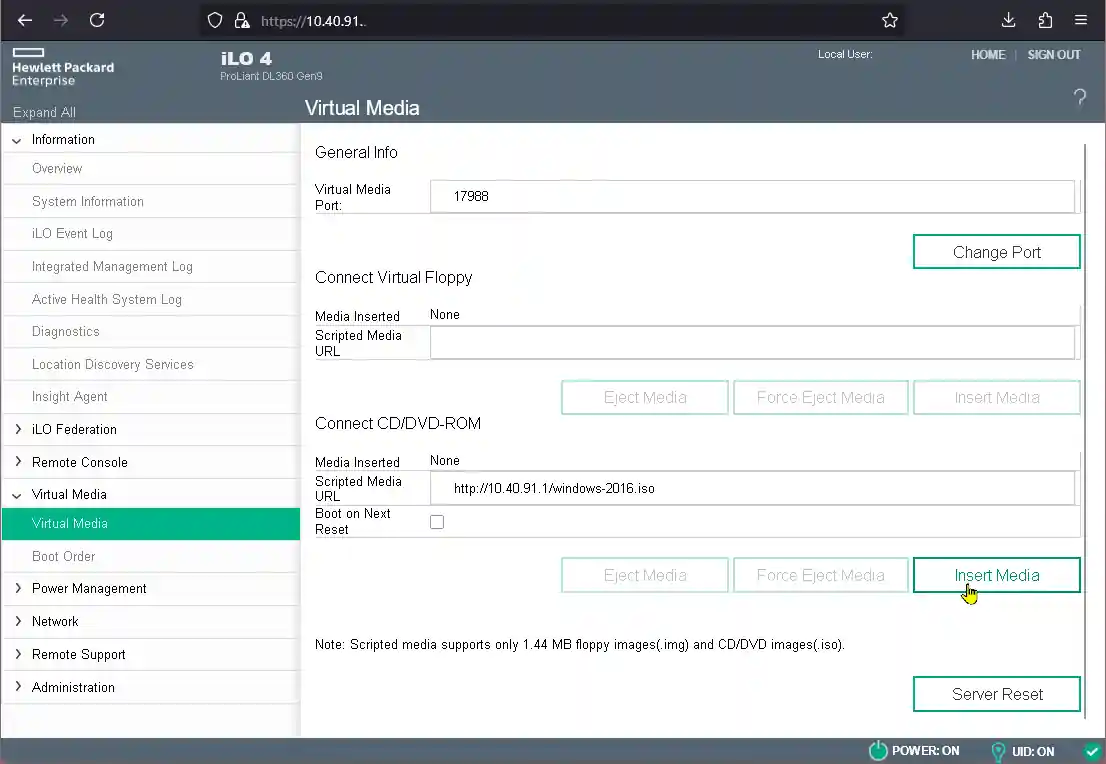
Task: Click the HOME link
Action: [x=988, y=54]
